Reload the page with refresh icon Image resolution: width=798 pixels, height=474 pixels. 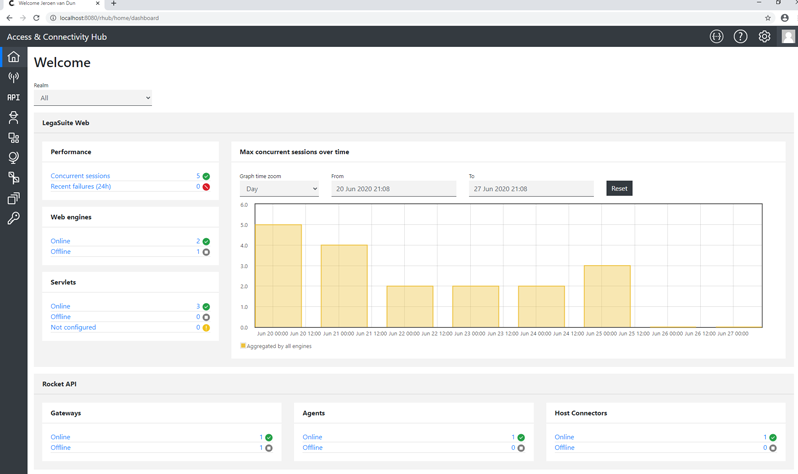36,18
